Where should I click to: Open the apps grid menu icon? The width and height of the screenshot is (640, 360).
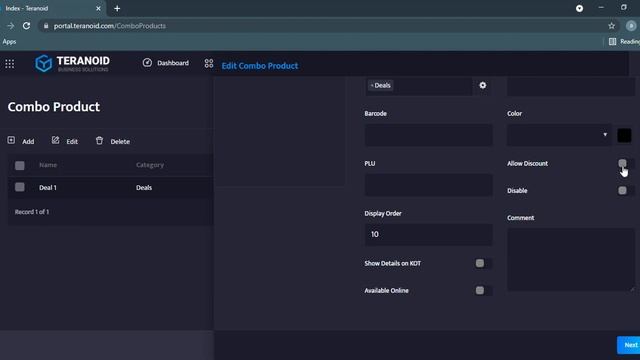10,64
